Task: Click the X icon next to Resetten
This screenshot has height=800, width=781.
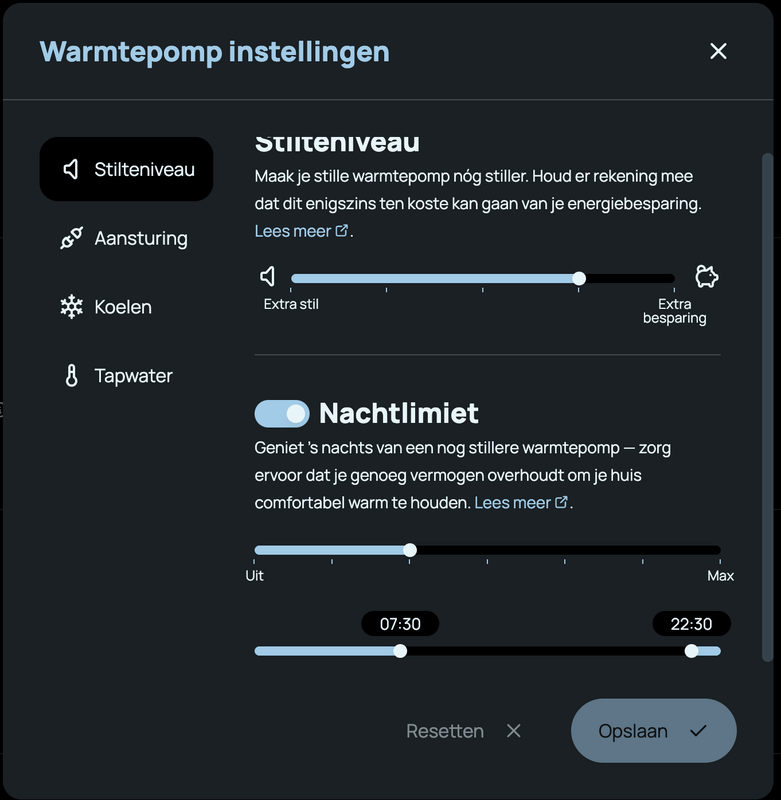Action: pyautogui.click(x=514, y=731)
